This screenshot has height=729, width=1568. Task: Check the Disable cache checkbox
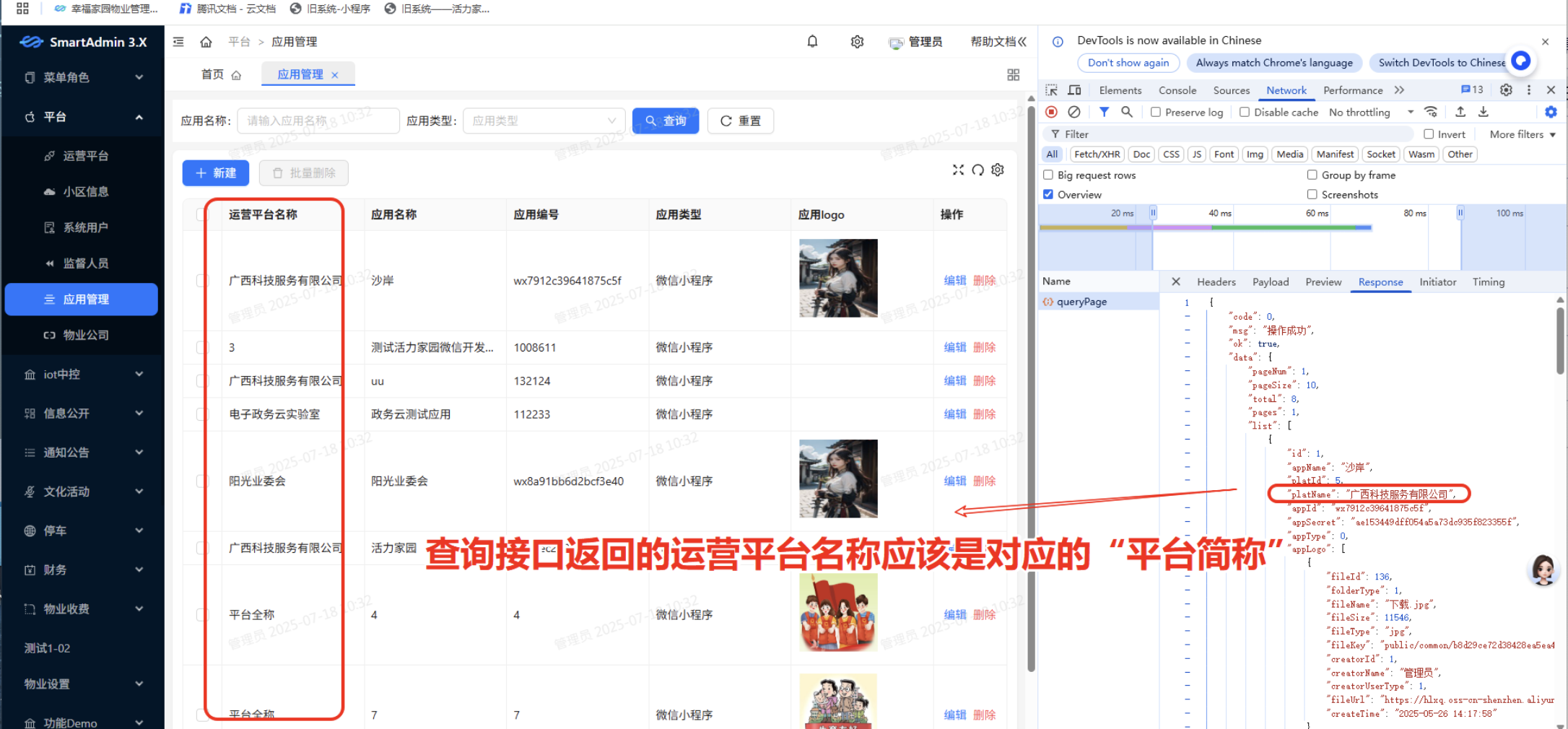pos(1244,112)
